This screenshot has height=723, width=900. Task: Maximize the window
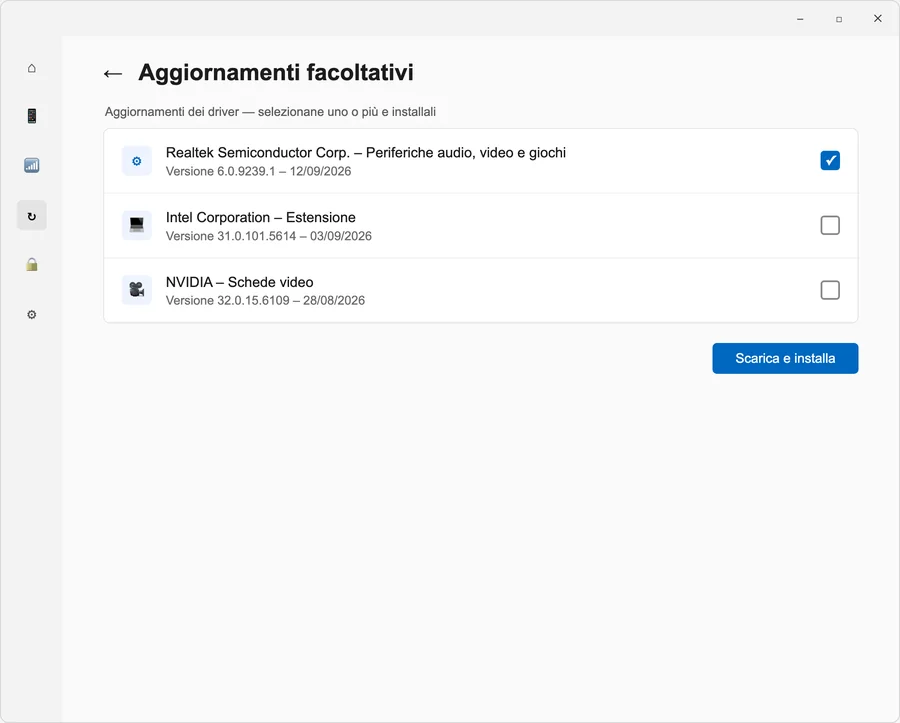click(x=839, y=19)
